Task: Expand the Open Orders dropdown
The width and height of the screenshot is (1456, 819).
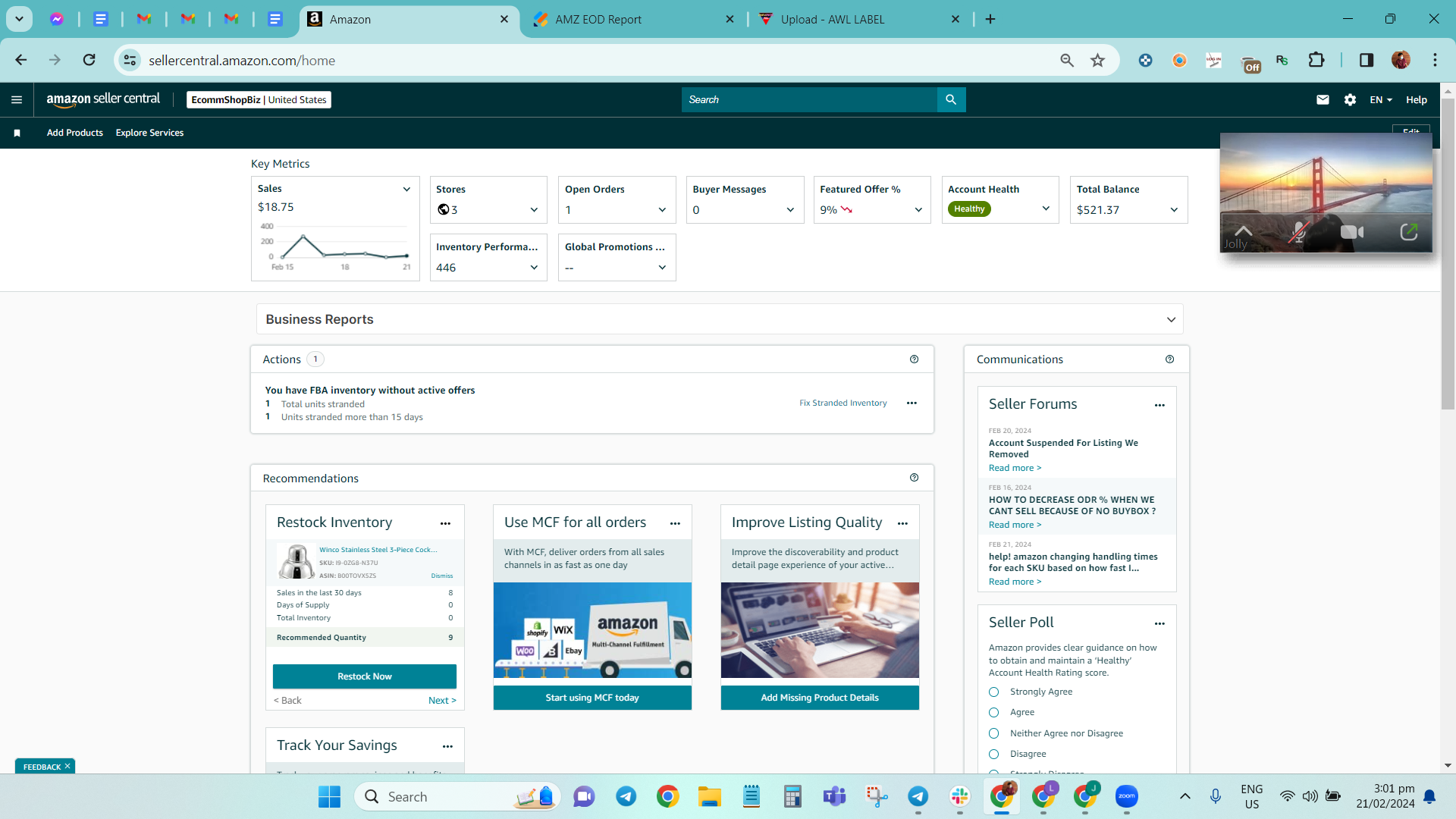Action: click(x=662, y=210)
